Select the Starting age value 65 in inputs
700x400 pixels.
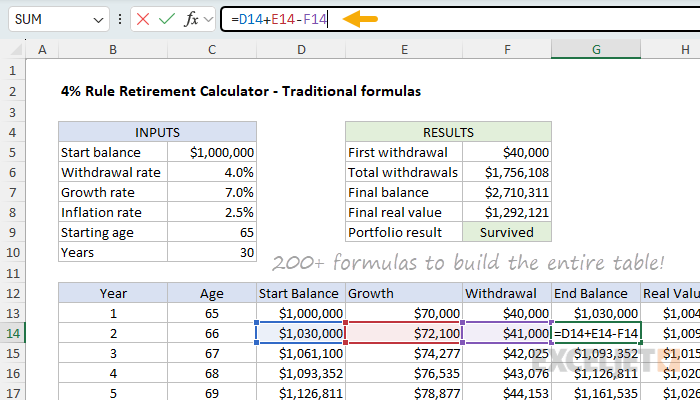click(x=212, y=233)
